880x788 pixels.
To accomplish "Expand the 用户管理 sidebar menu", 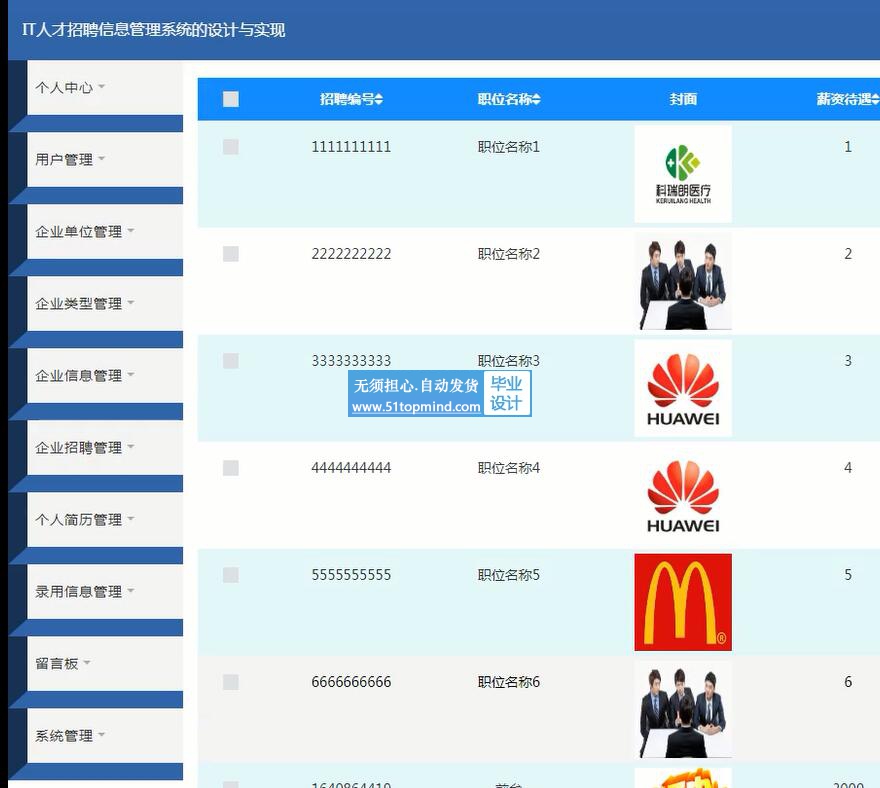I will (x=105, y=159).
